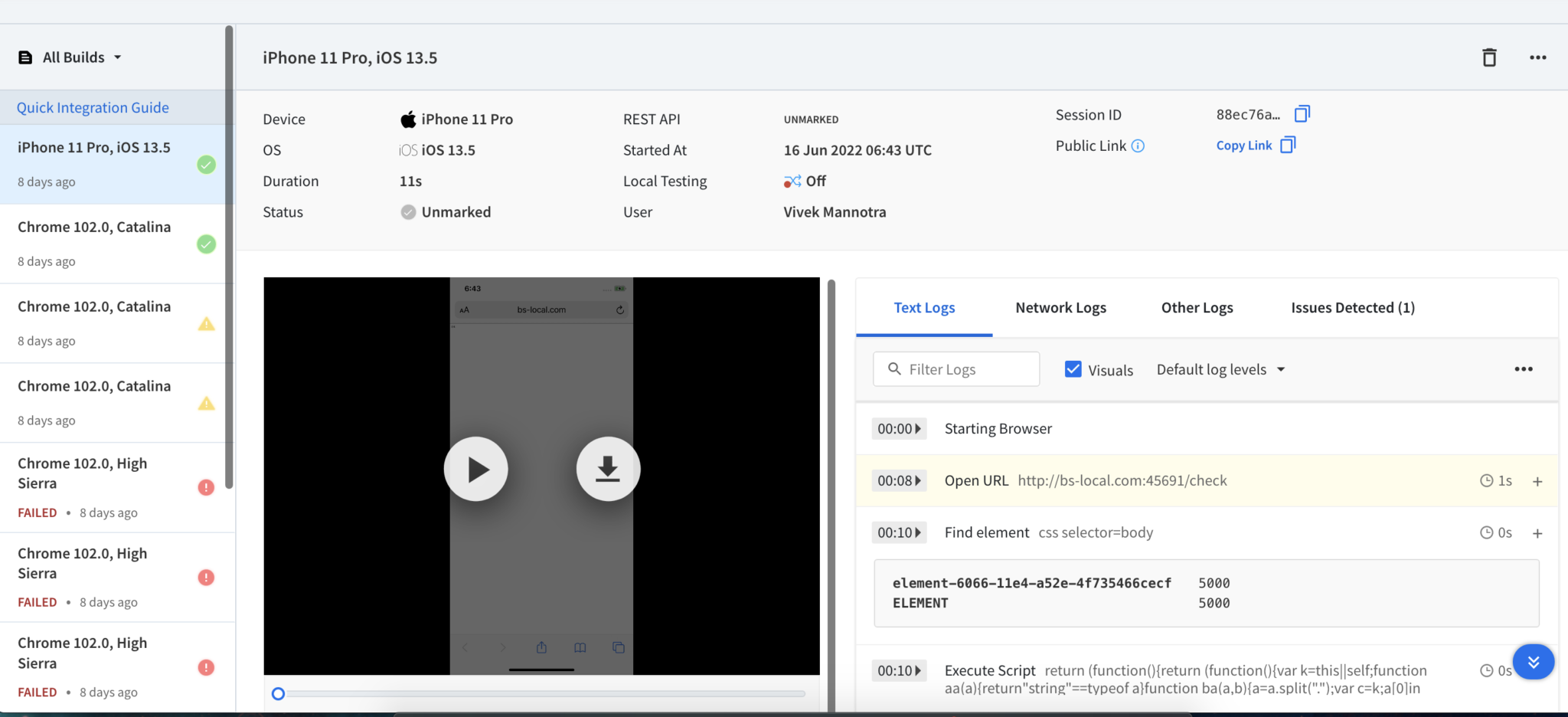The height and width of the screenshot is (717, 1568).
Task: Click the Copy Link text
Action: [x=1243, y=145]
